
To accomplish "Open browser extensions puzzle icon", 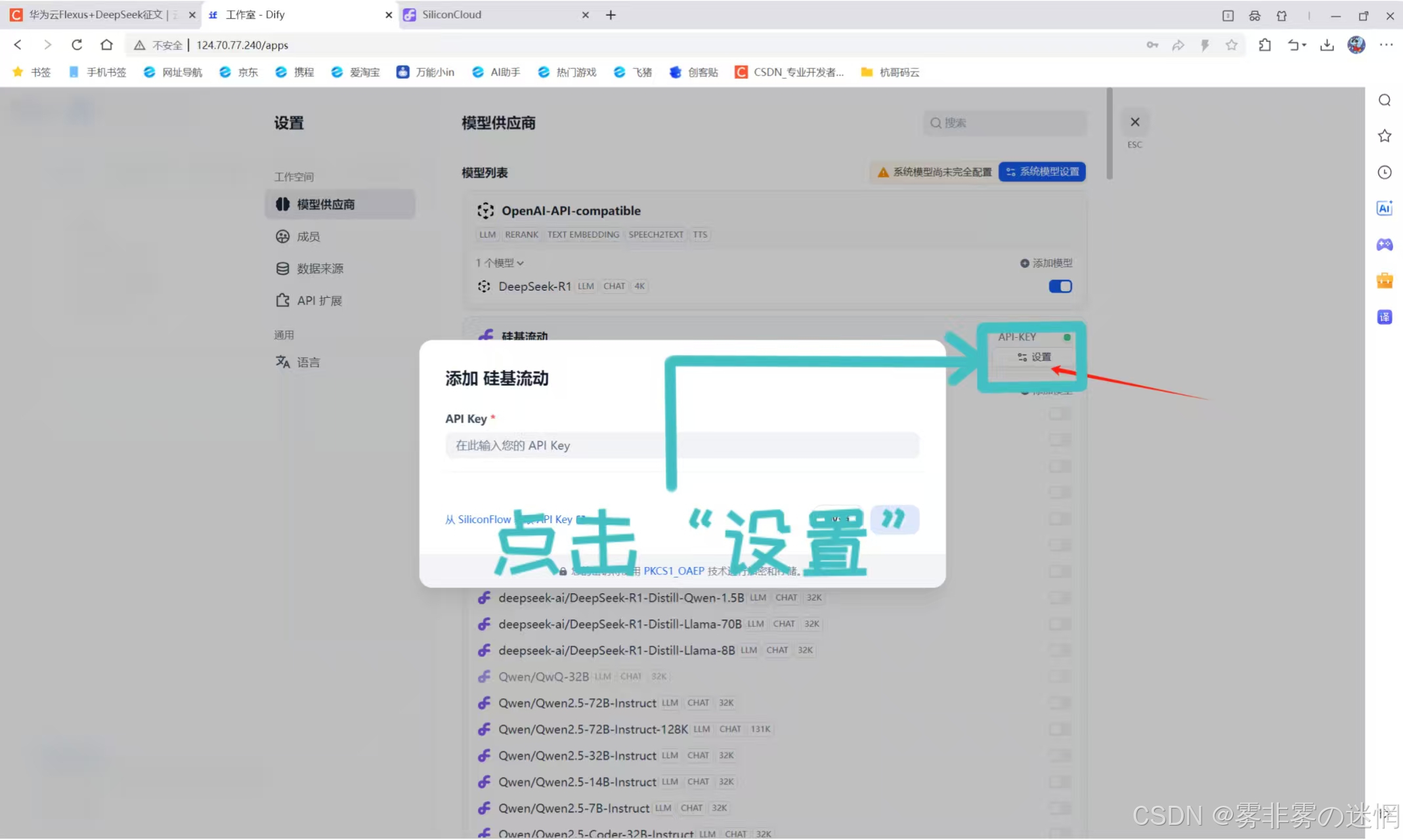I will coord(1264,45).
